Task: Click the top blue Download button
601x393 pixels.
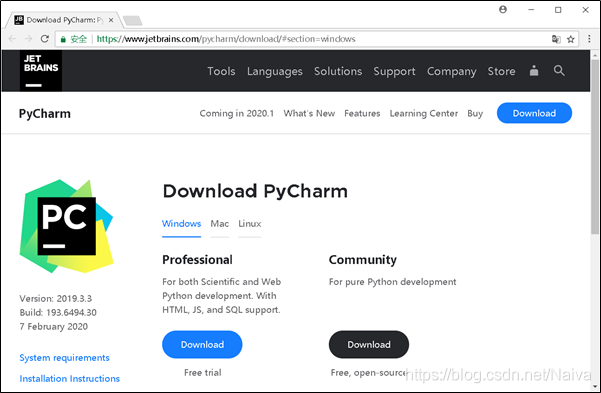Action: coord(534,113)
